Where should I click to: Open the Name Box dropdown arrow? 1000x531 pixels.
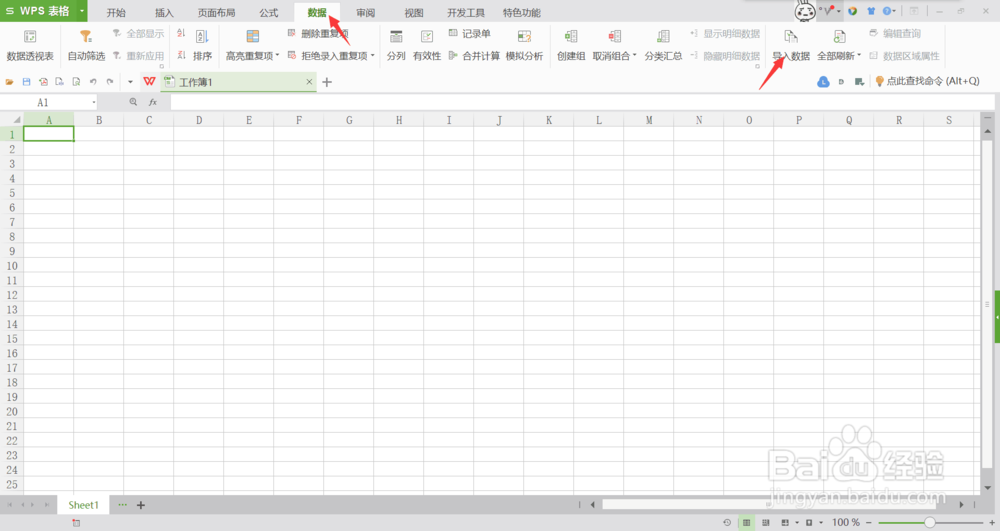[x=94, y=102]
